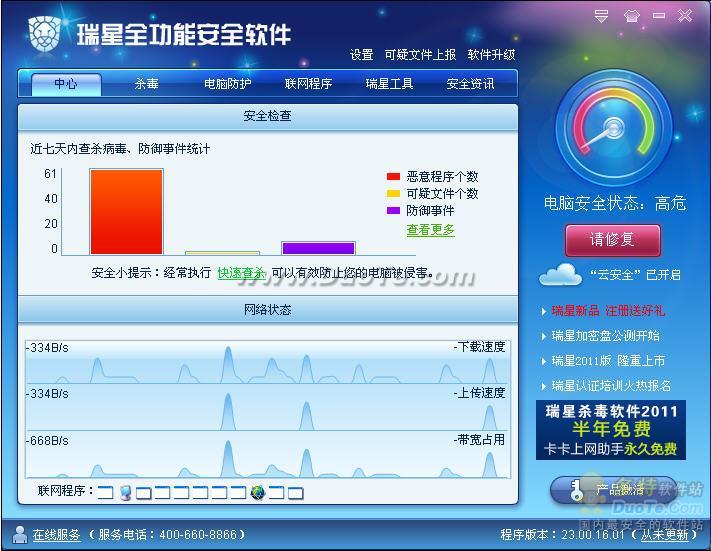
Task: Open news item 瑞星认证培训火热报名
Action: tap(611, 385)
